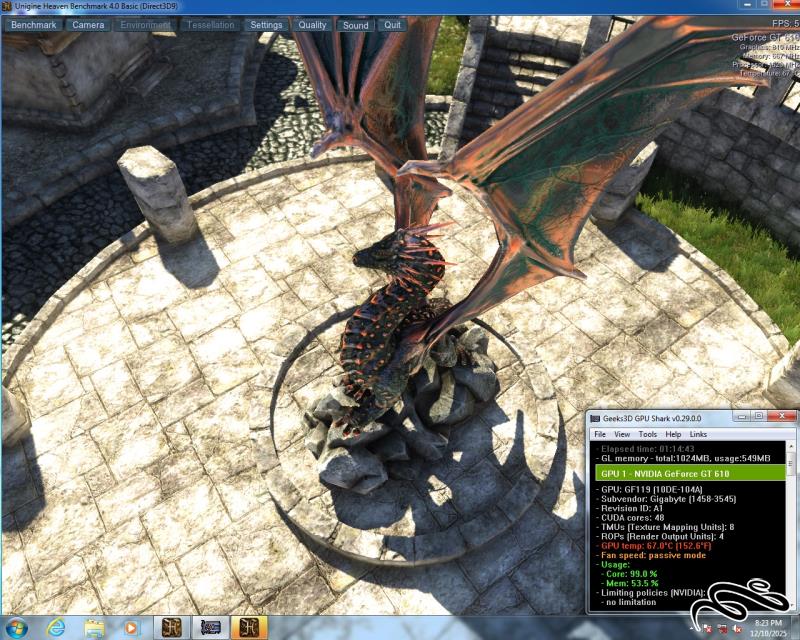This screenshot has height=640, width=800.
Task: Toggle the Sound button in Heaven
Action: tap(355, 25)
